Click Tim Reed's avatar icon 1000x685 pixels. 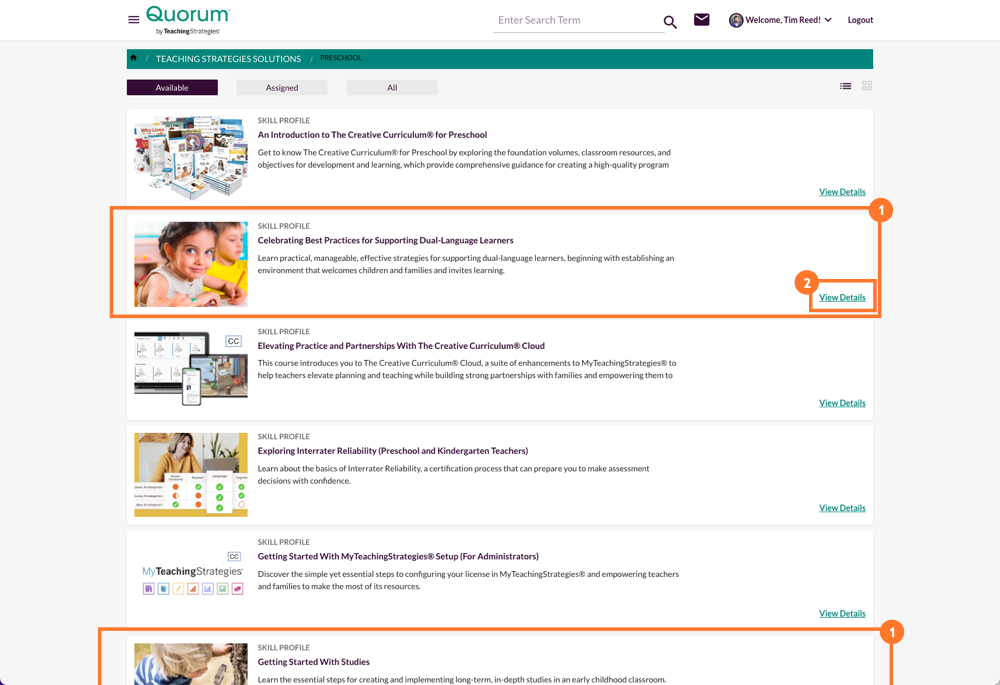(x=736, y=19)
